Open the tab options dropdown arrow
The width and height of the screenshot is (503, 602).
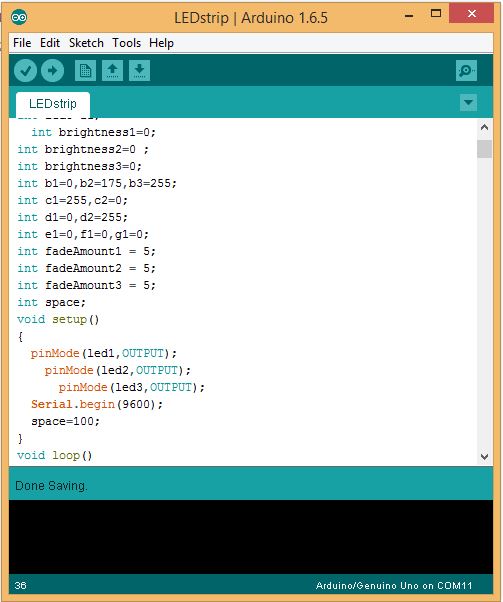468,103
